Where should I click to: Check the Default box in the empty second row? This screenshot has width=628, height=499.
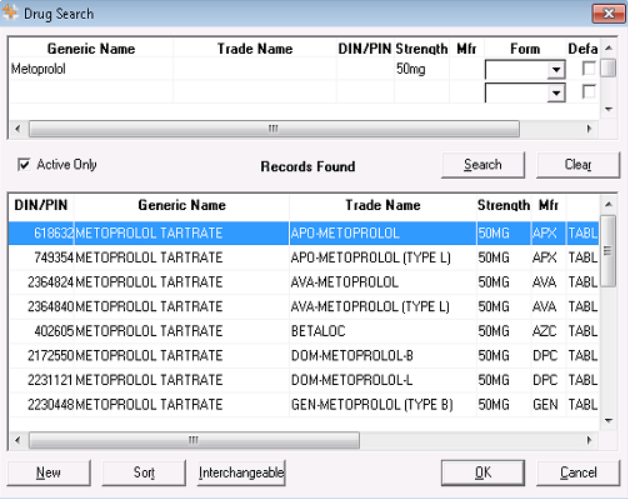[x=588, y=91]
